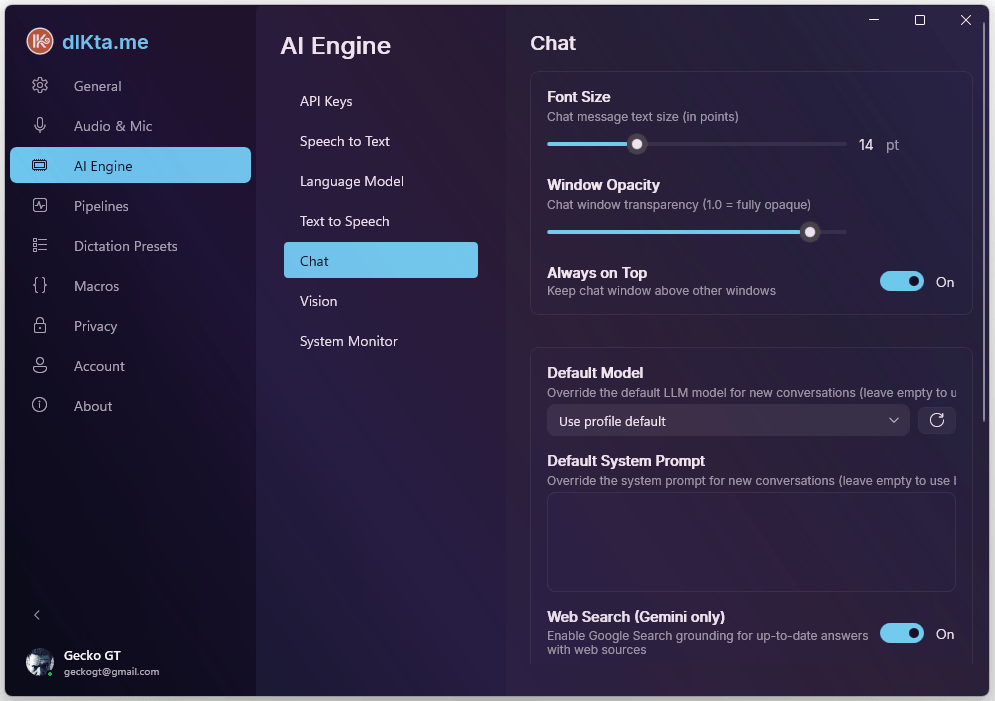Click the About info icon
Image resolution: width=995 pixels, height=701 pixels.
click(40, 405)
